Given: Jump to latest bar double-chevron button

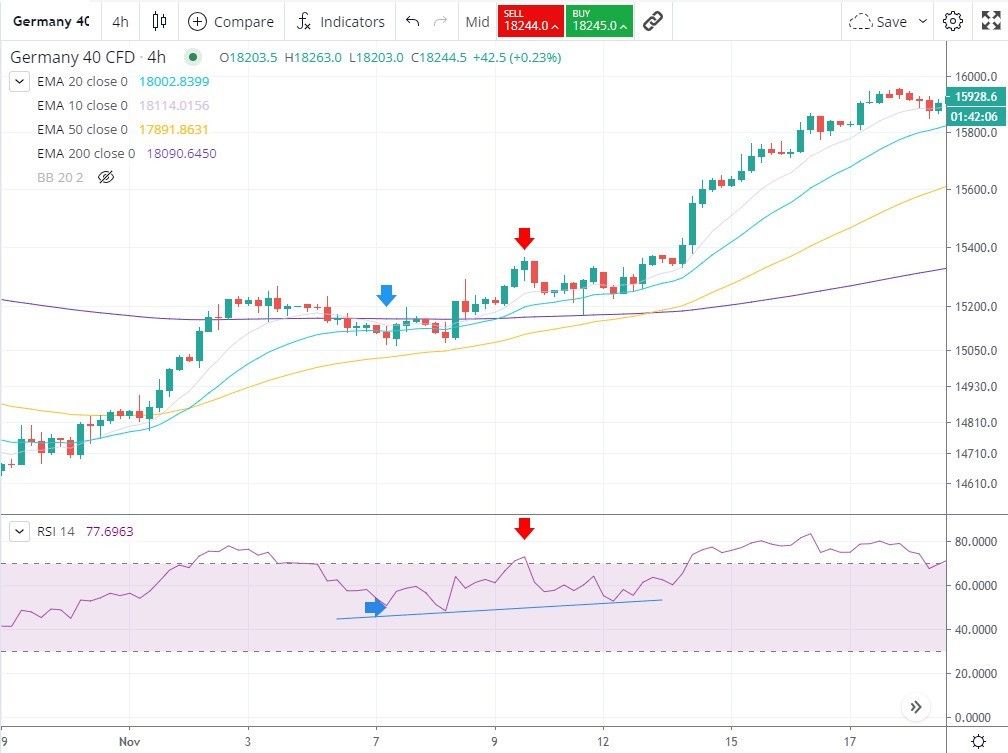Looking at the screenshot, I should pos(915,707).
